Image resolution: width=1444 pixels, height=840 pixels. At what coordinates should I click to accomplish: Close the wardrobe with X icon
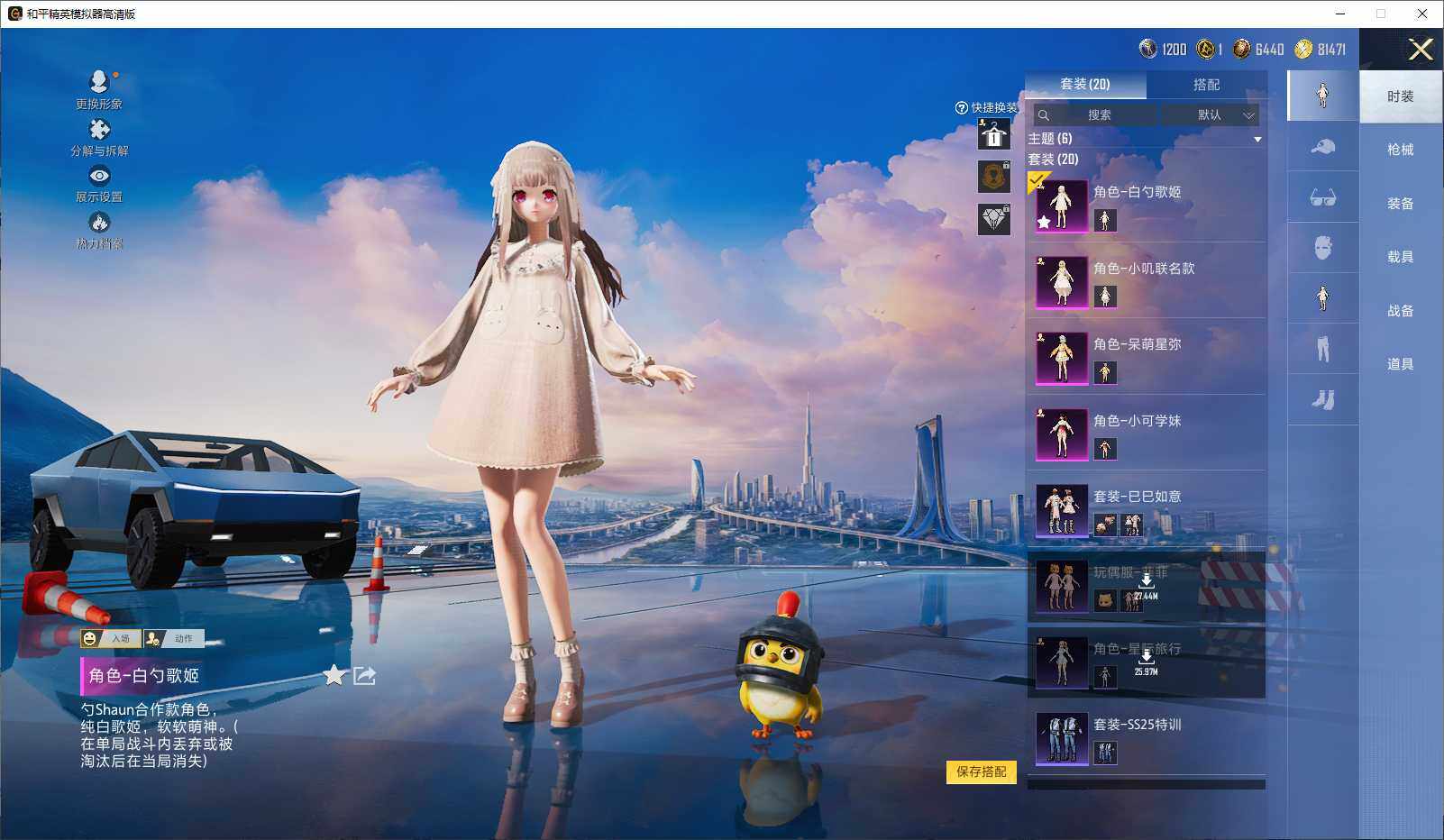tap(1421, 50)
